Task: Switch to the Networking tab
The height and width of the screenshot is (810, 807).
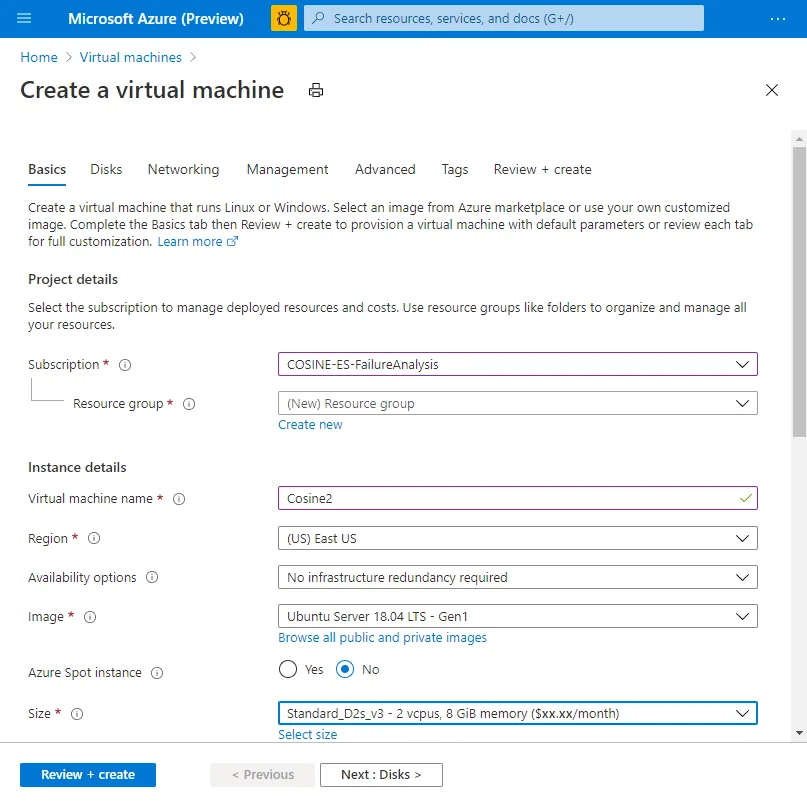Action: 183,169
